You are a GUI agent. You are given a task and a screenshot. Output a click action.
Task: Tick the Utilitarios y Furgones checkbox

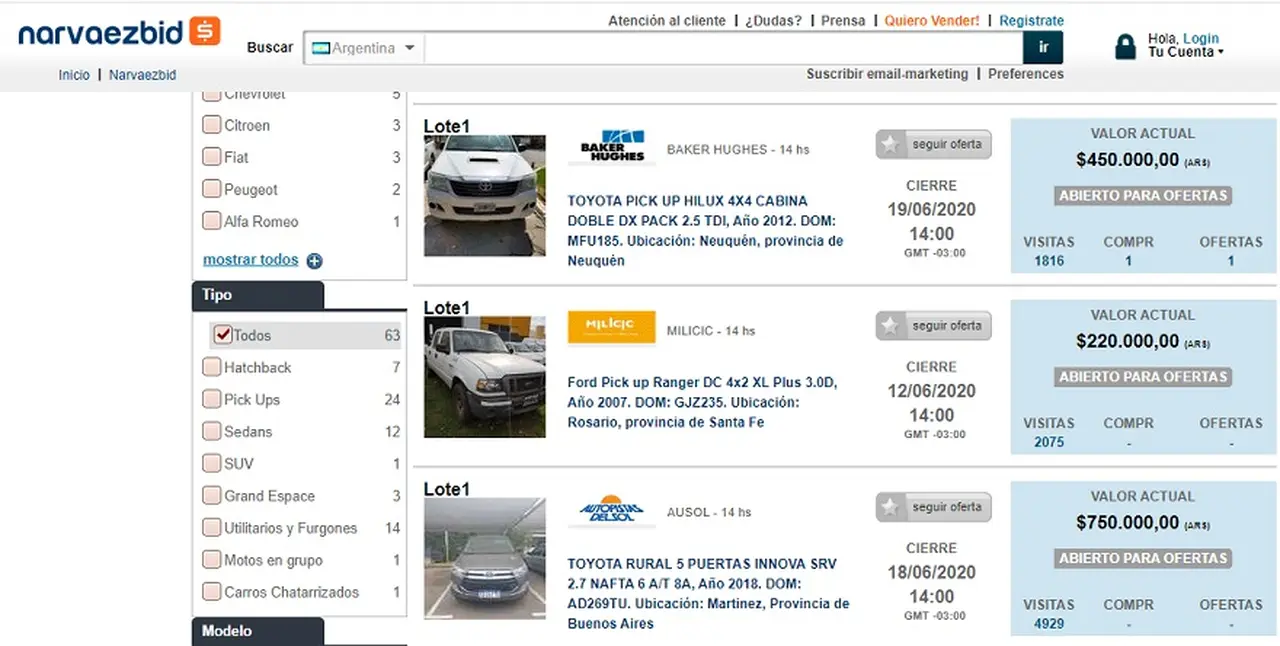211,527
